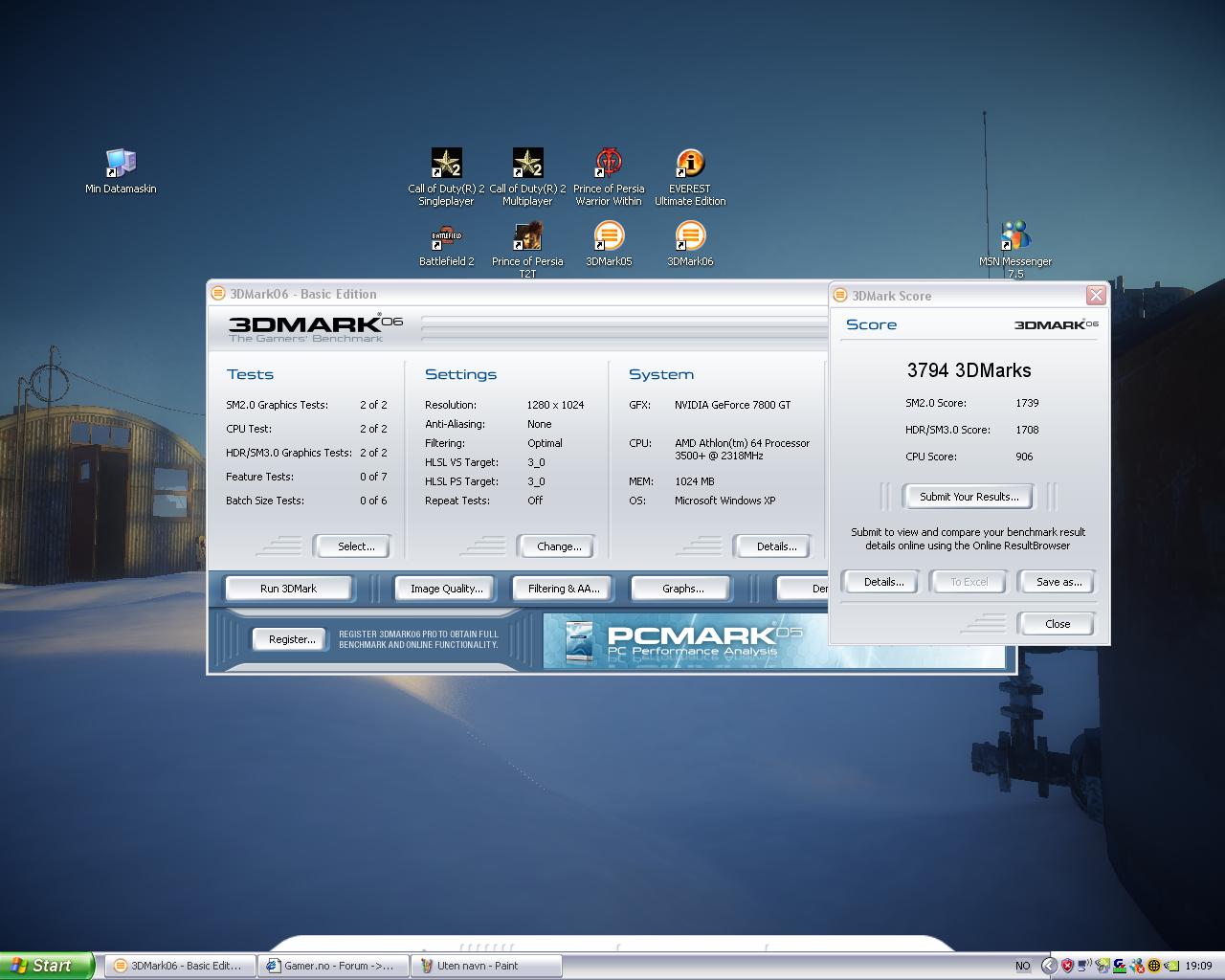Open Windows Security Center shield tray icon

point(1067,966)
